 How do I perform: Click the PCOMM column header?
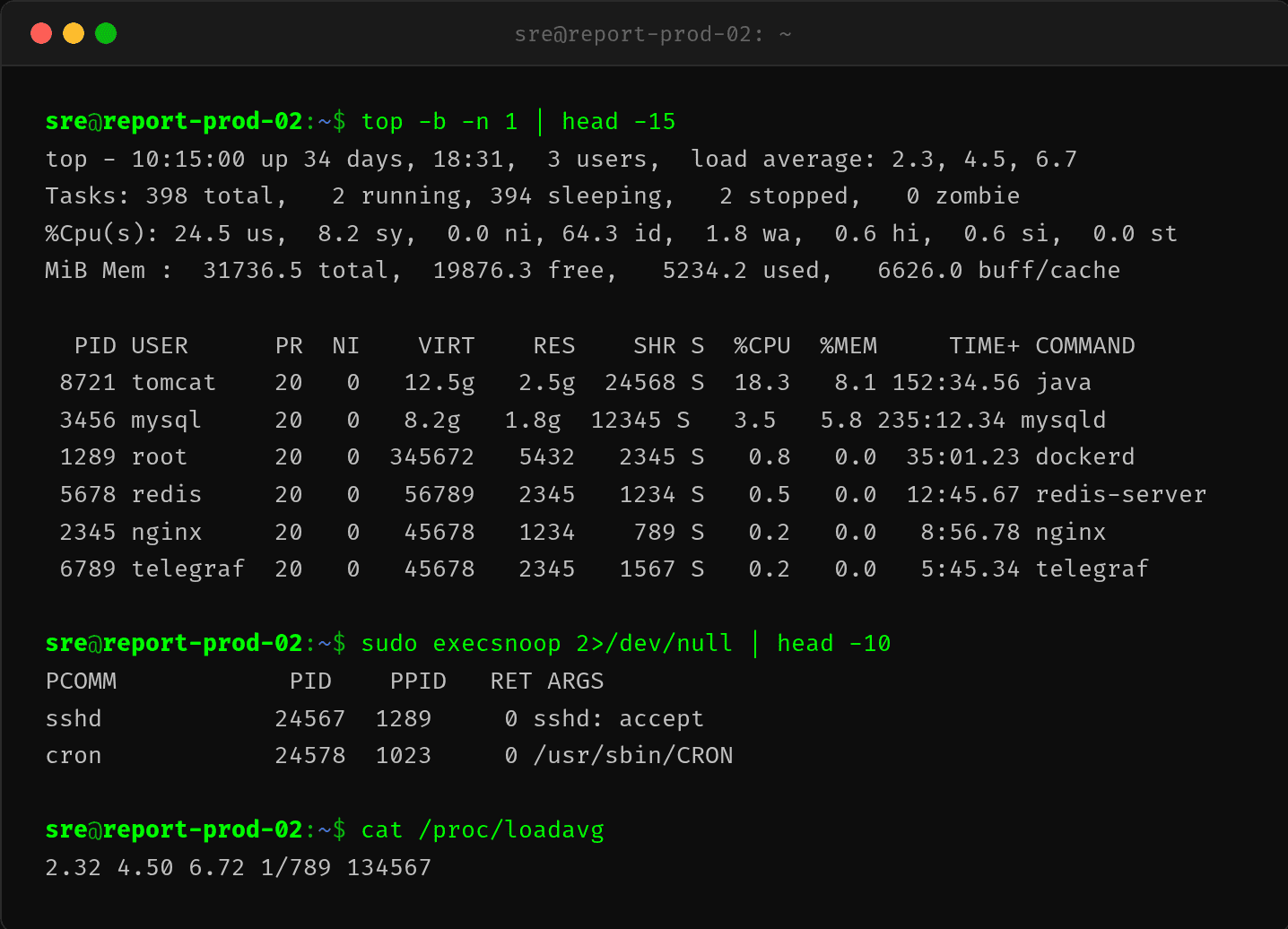tap(81, 682)
